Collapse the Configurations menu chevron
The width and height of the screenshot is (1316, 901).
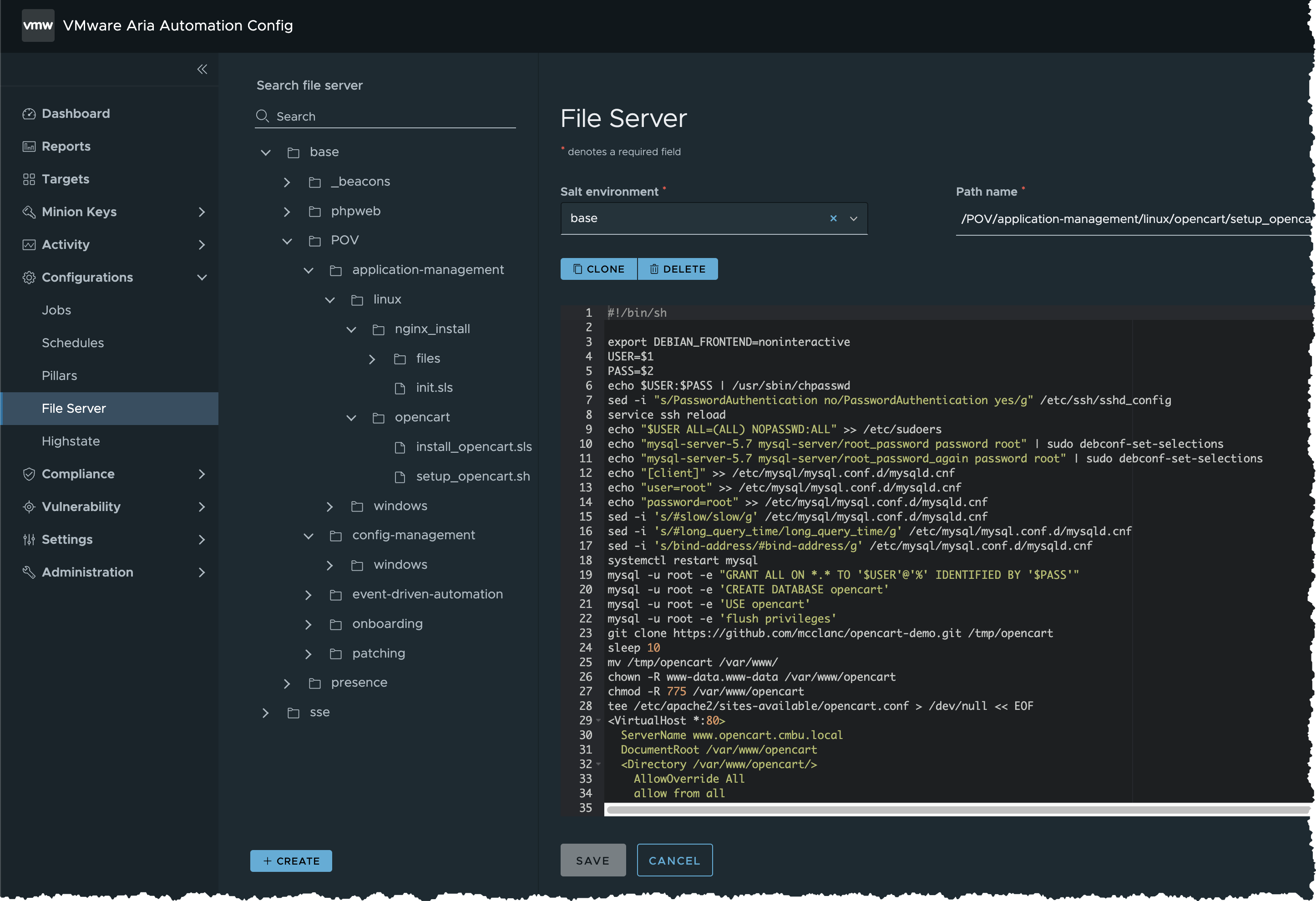pos(202,278)
